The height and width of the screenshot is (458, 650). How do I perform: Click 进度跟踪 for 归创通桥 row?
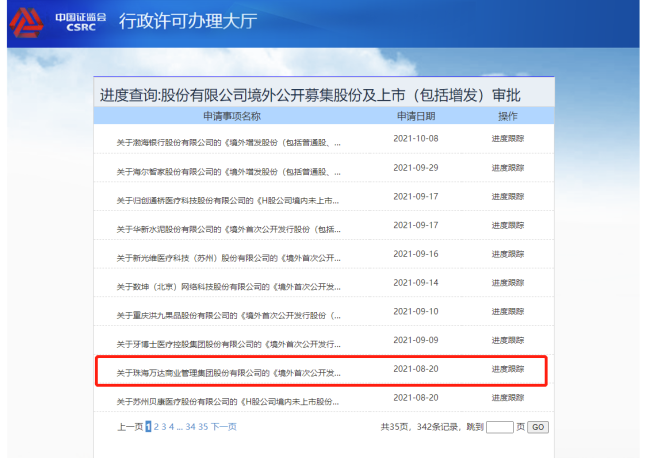[x=508, y=196]
